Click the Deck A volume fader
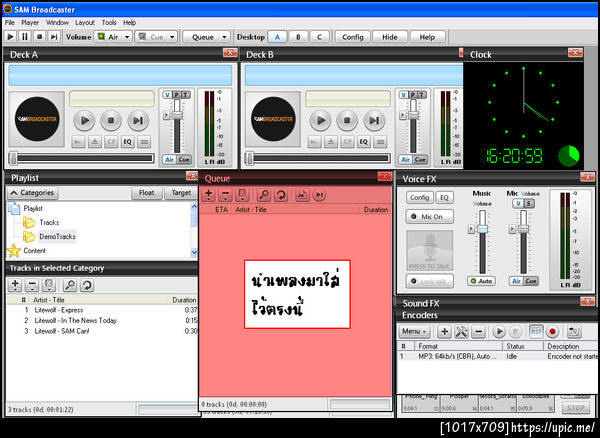Image resolution: width=600 pixels, height=438 pixels. [177, 115]
